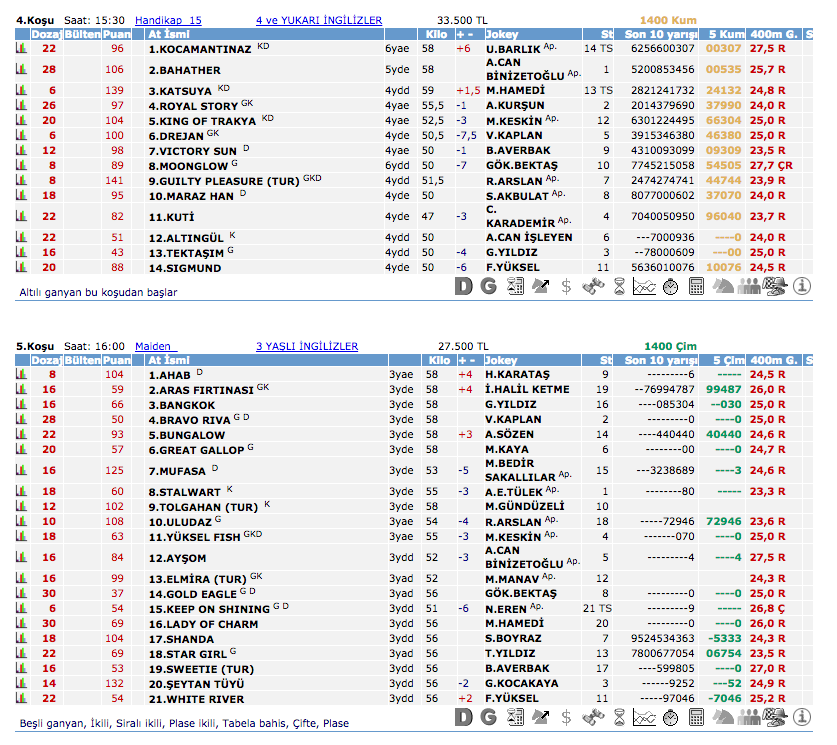
Task: Follow the '3 YAŞLI İNGİLİZLER' link
Action: tap(306, 346)
